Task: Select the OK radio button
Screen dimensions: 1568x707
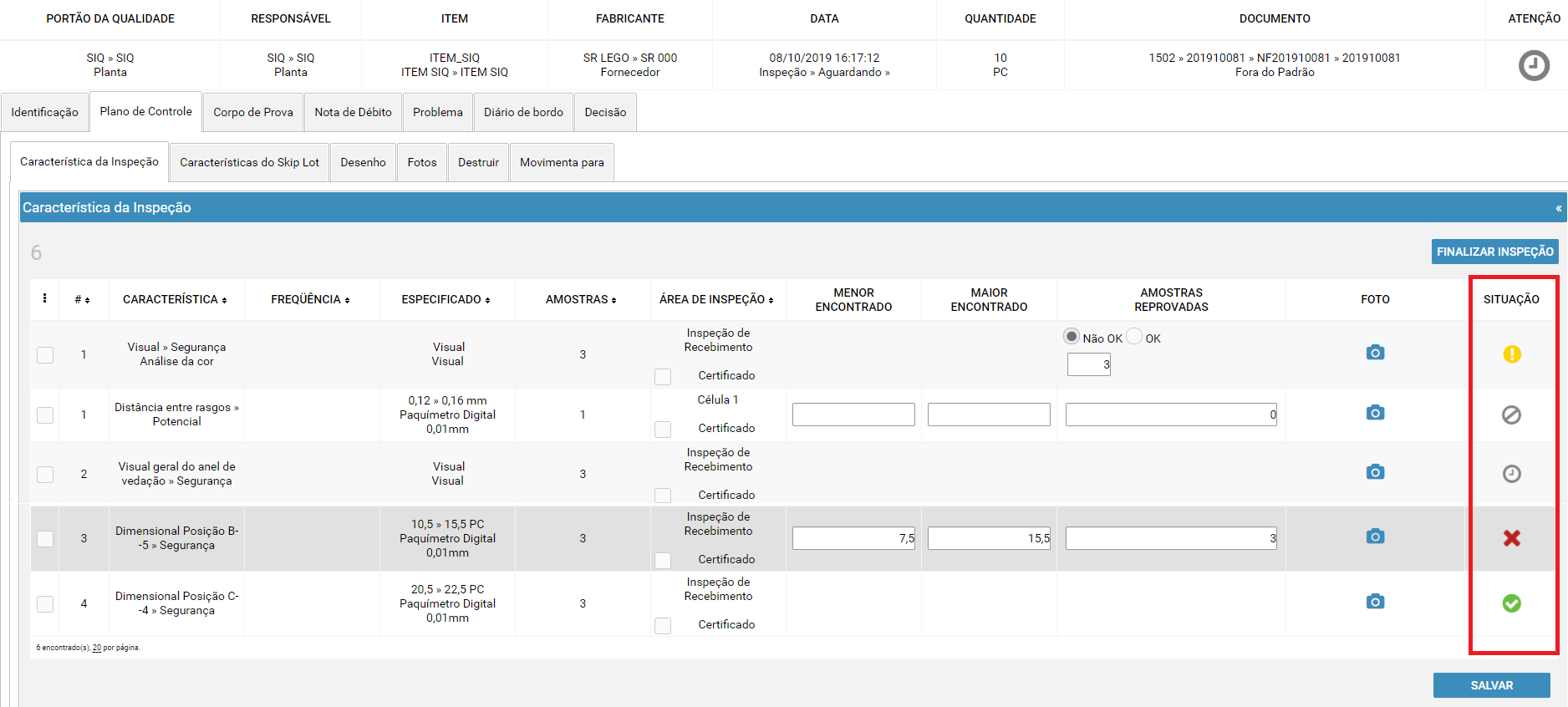Action: (1134, 336)
